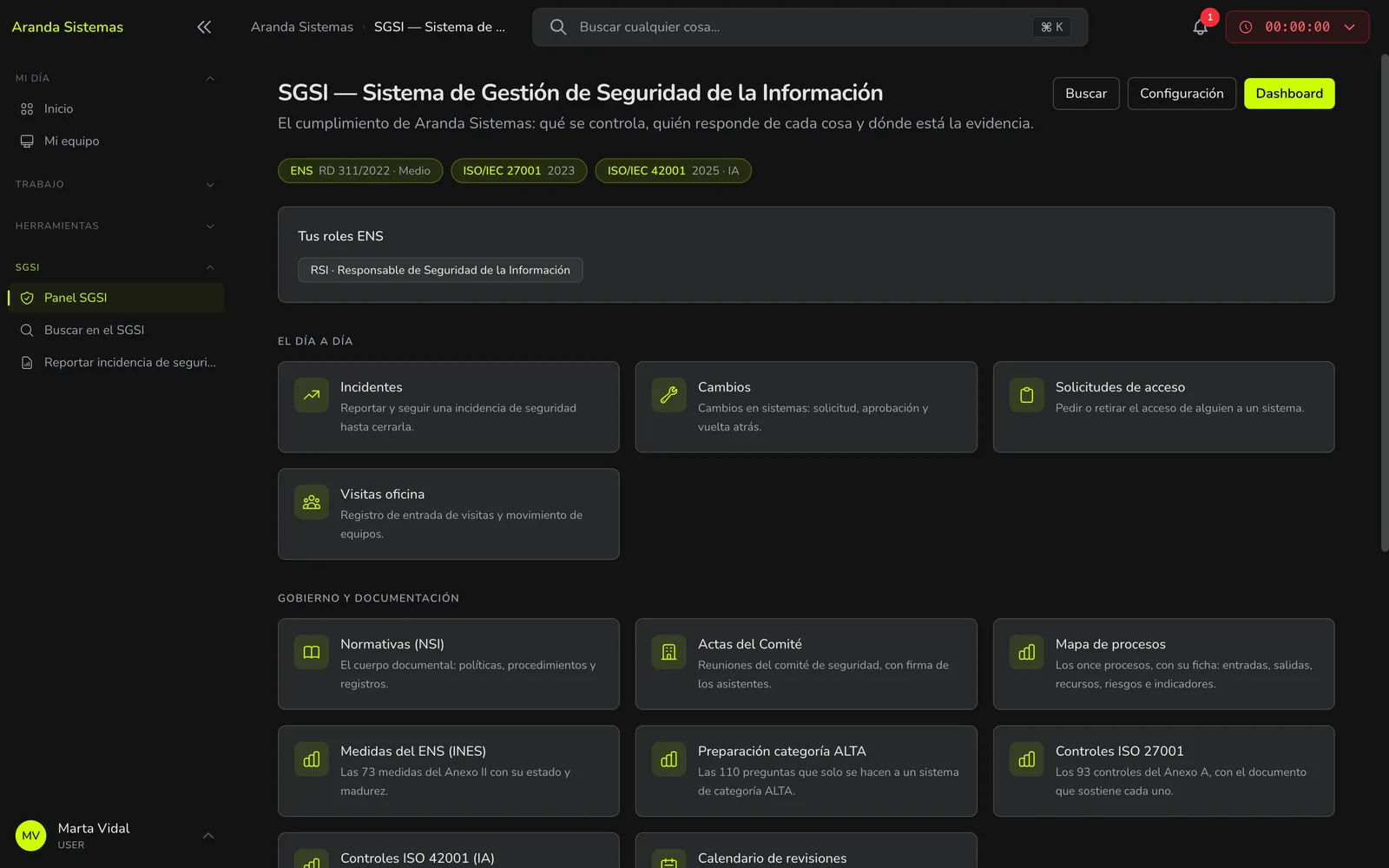The image size is (1389, 868).
Task: Open the Solicitudes de acceso card title
Action: 1120,387
